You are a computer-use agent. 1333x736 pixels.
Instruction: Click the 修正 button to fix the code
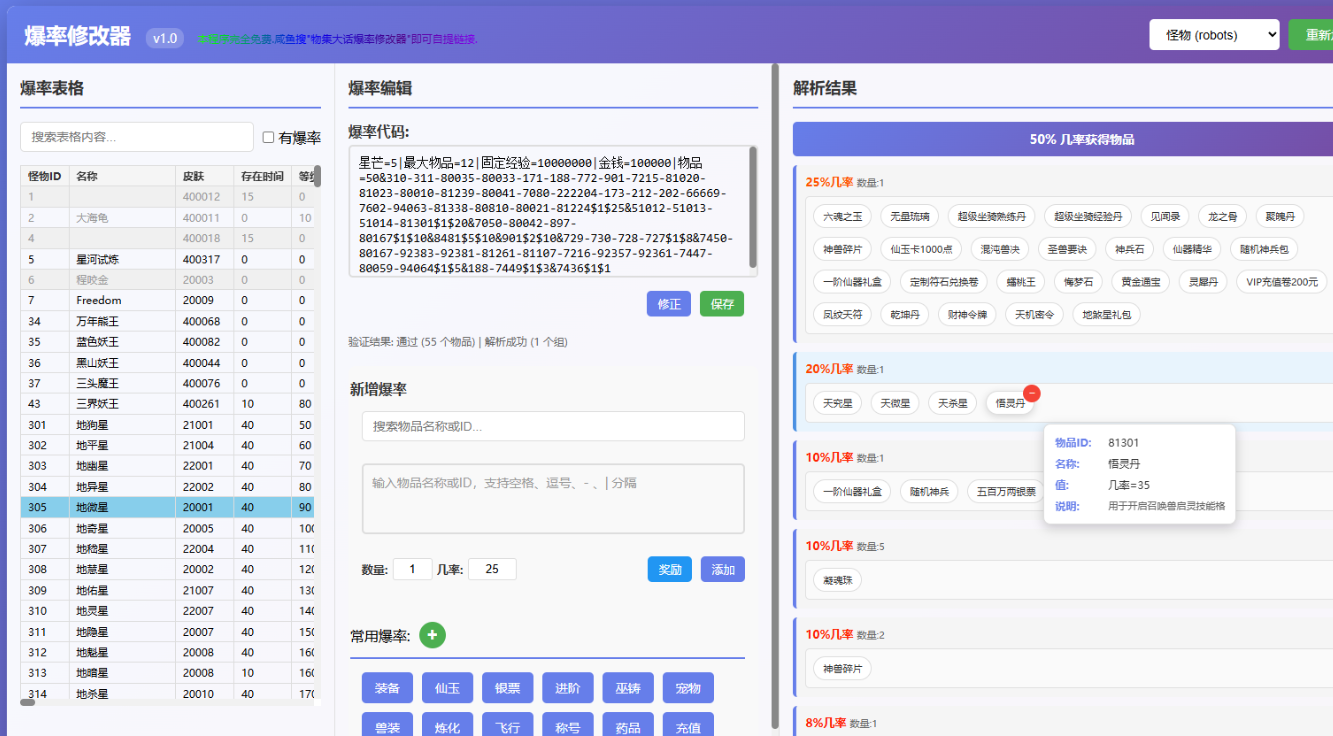point(669,304)
